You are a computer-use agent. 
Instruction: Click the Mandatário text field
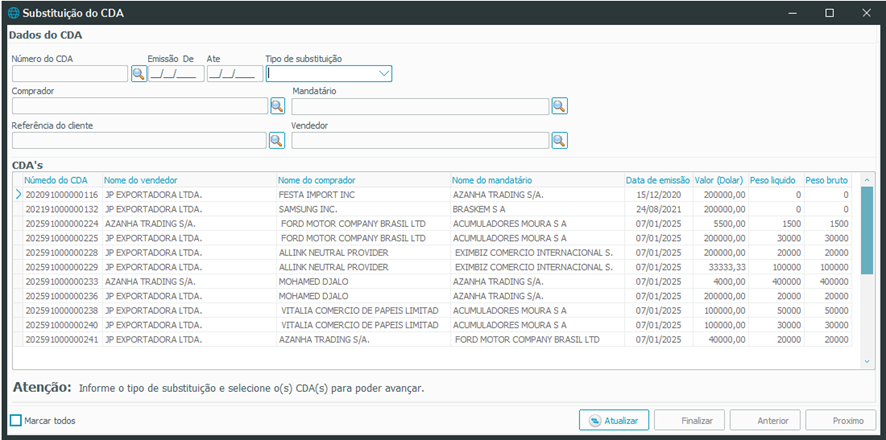tap(420, 106)
